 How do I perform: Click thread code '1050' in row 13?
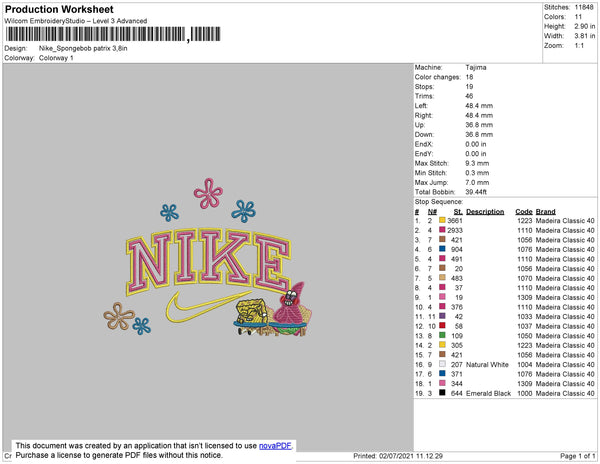(525, 336)
